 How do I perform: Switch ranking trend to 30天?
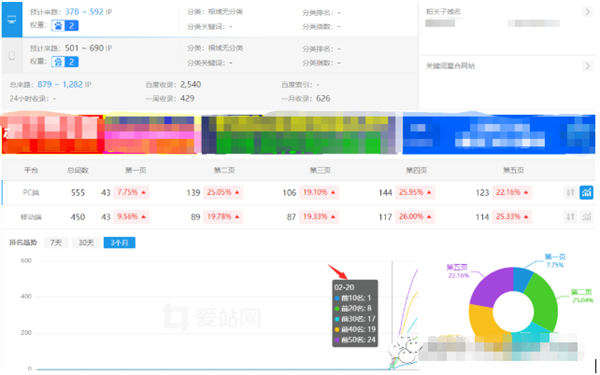tap(86, 243)
